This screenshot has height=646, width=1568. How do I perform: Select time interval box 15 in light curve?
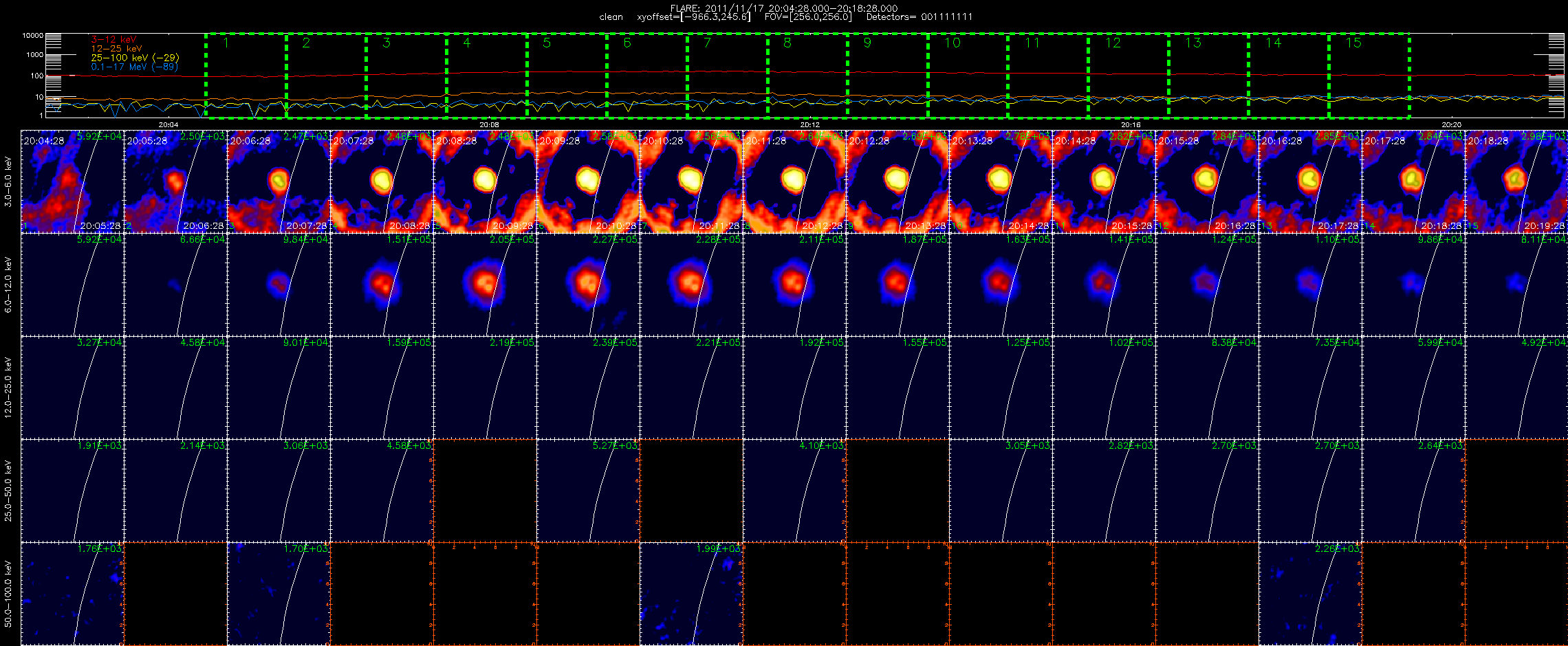click(1369, 76)
